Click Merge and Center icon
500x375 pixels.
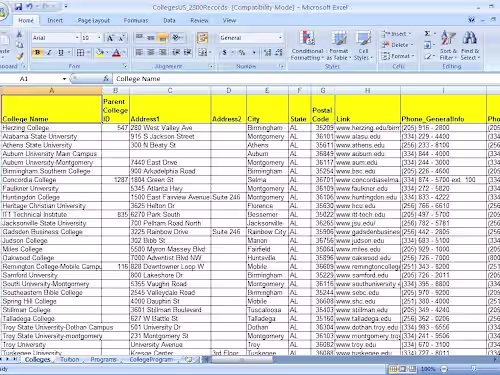coord(202,52)
